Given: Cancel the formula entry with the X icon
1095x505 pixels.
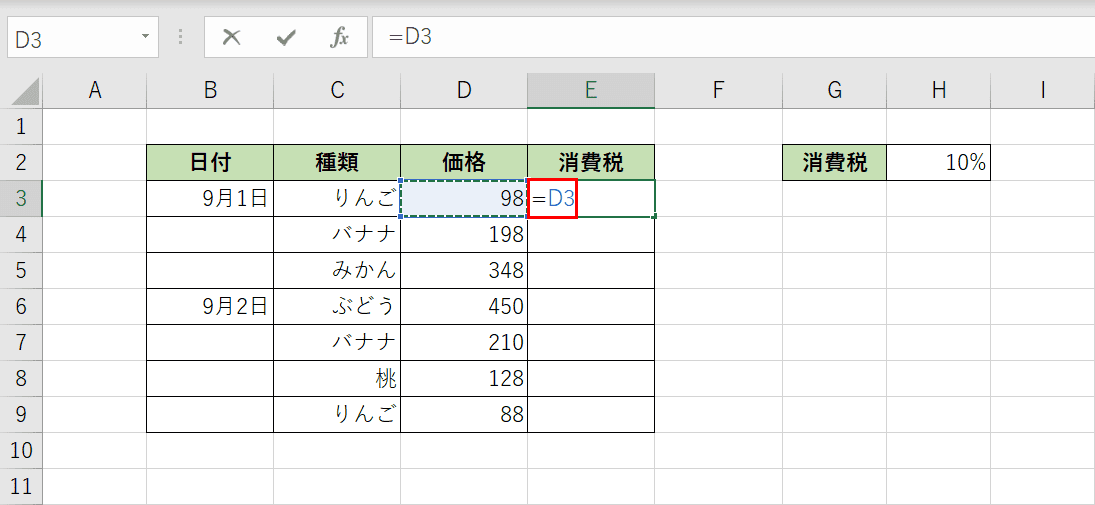Looking at the screenshot, I should [x=231, y=38].
